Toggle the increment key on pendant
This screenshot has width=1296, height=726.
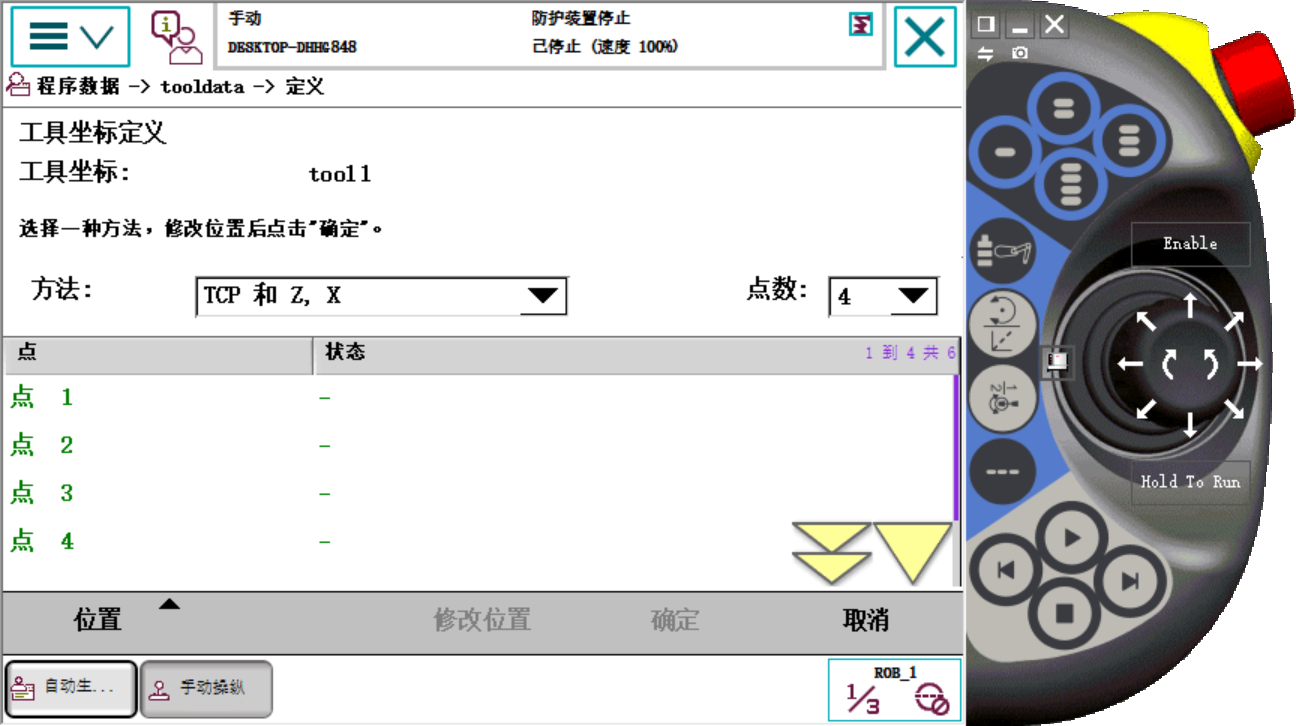(1003, 470)
